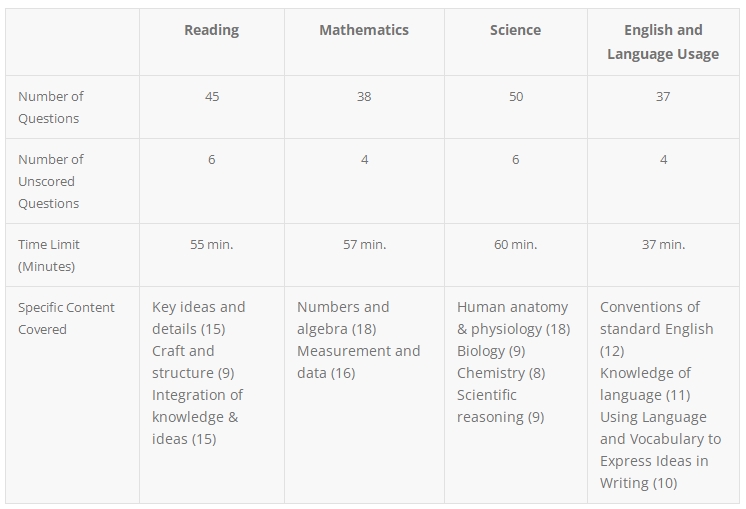Select Scientific reasoning (9) text
Viewport: 746px width, 509px height.
tap(501, 406)
